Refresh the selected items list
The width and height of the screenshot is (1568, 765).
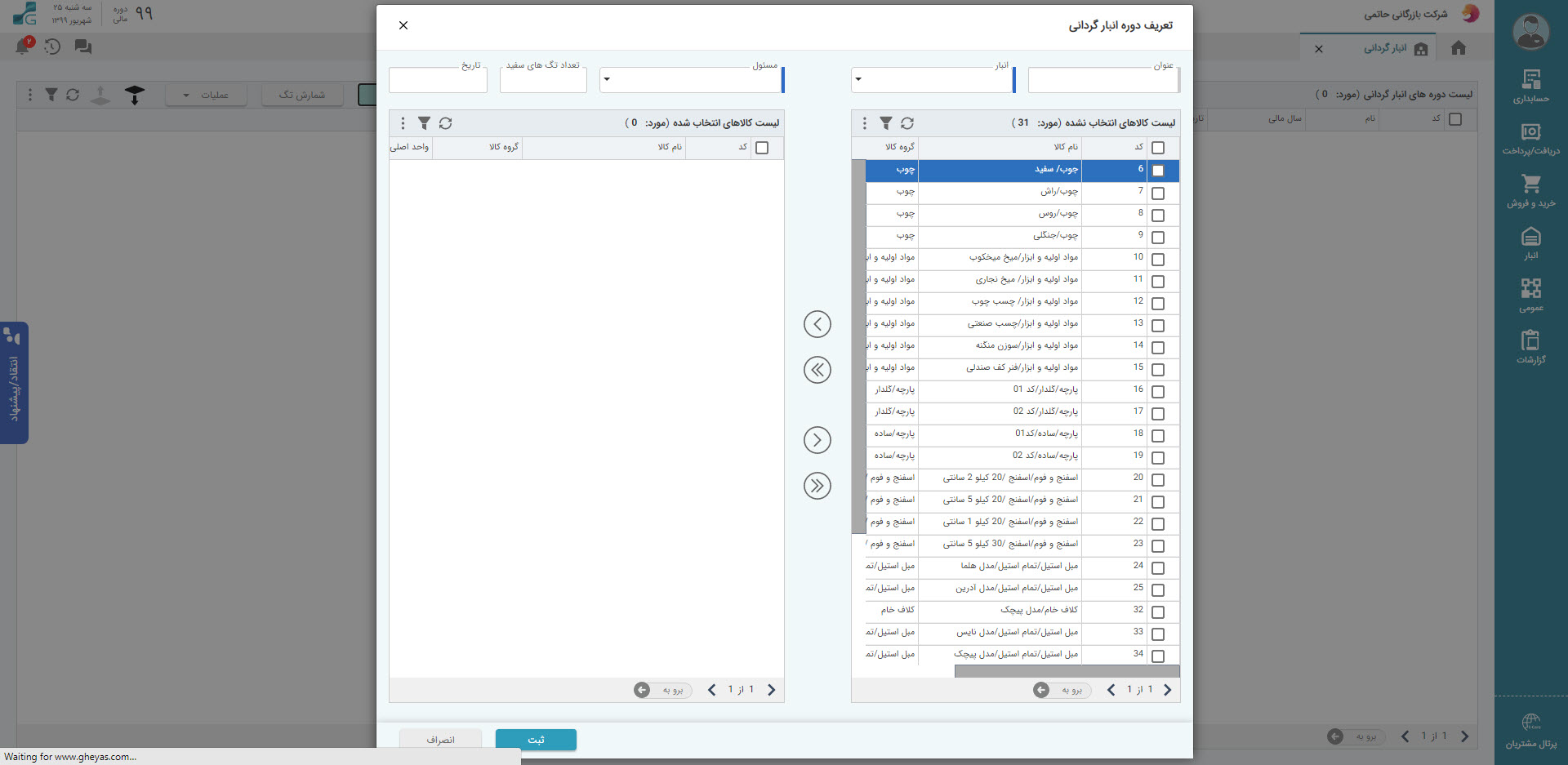(x=445, y=123)
